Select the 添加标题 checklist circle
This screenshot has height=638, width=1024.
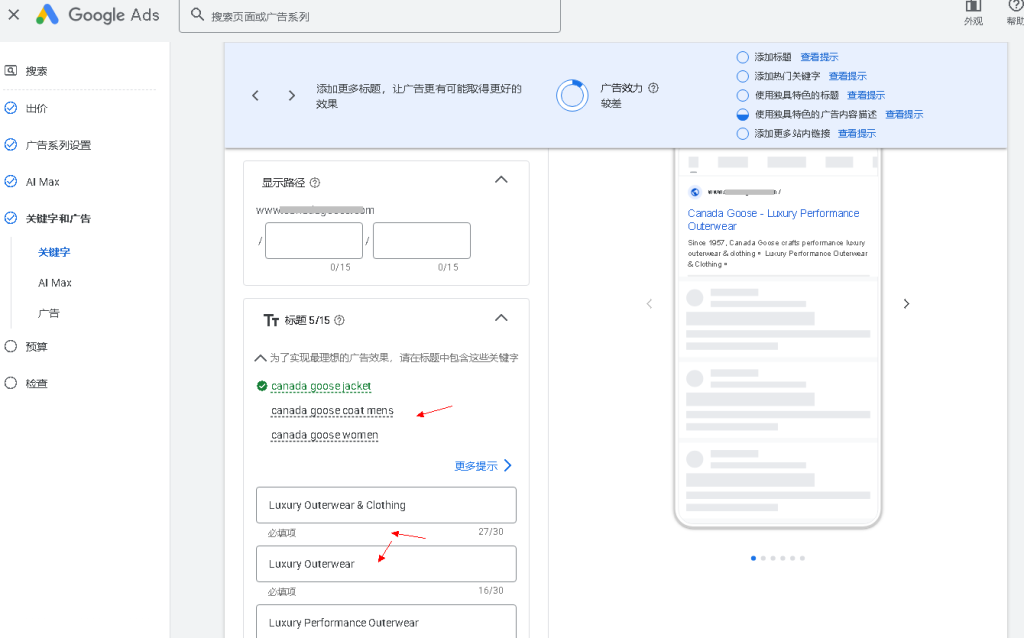pyautogui.click(x=741, y=57)
